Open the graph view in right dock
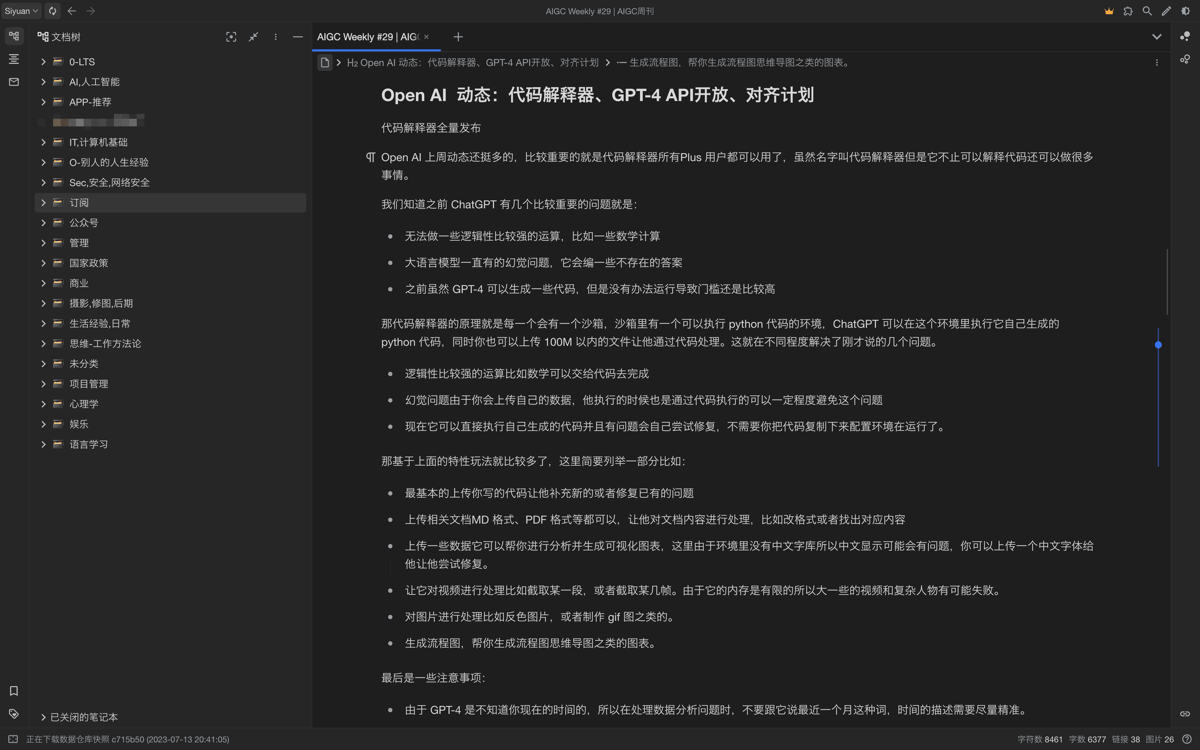Screen dimensions: 1200x750 pos(1185,36)
